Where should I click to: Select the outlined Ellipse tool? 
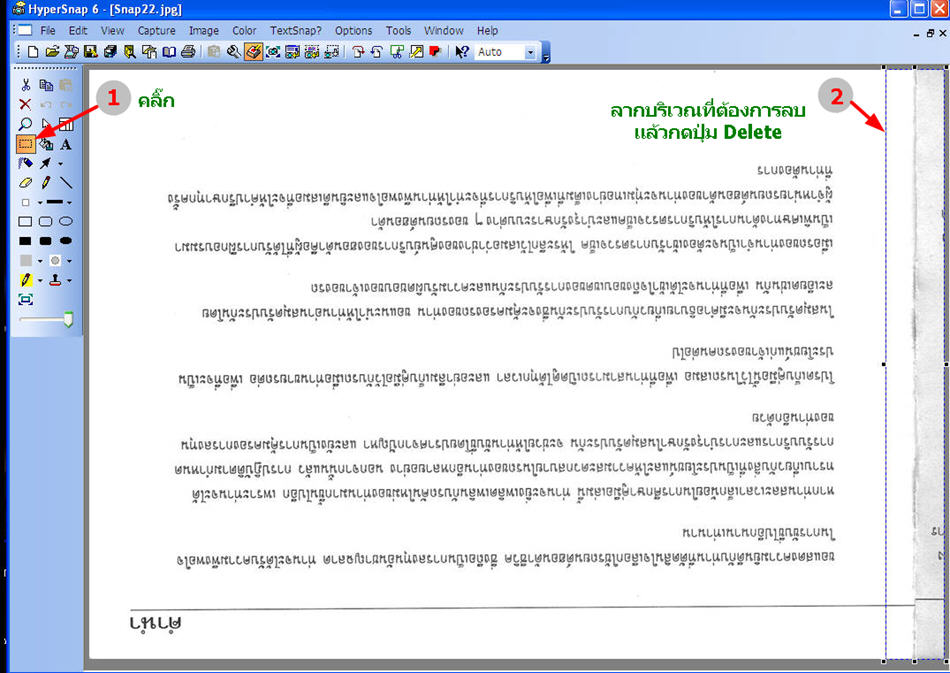(x=65, y=222)
